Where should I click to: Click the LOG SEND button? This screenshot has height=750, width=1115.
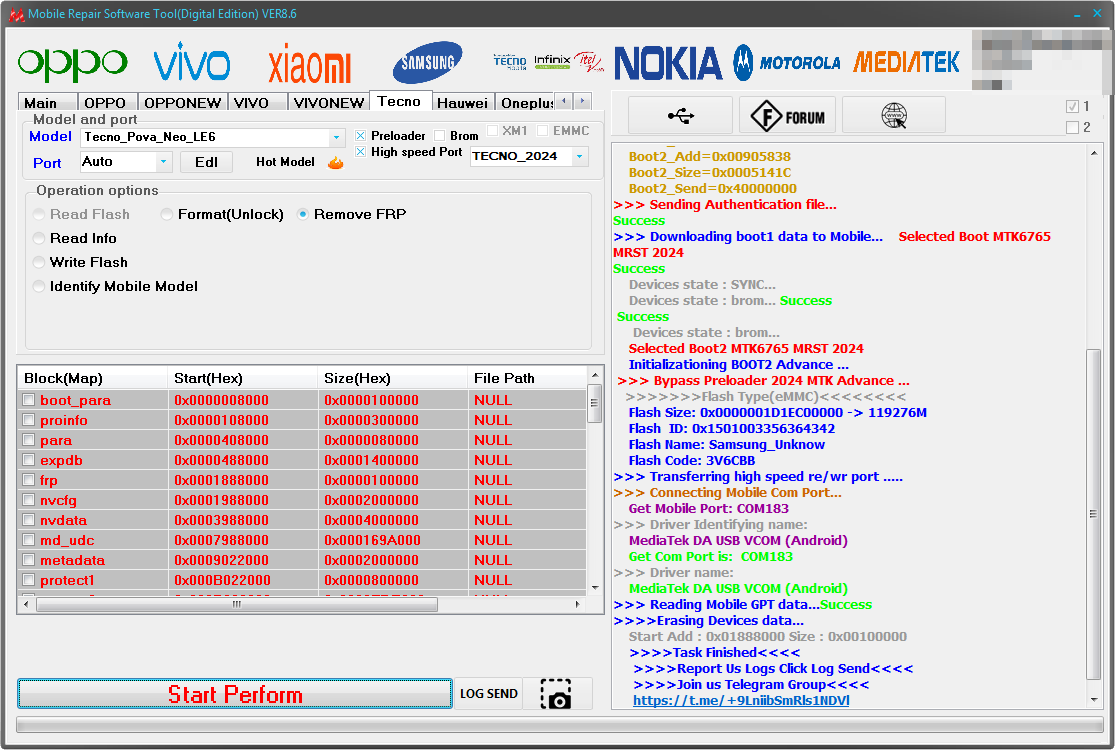(x=489, y=694)
